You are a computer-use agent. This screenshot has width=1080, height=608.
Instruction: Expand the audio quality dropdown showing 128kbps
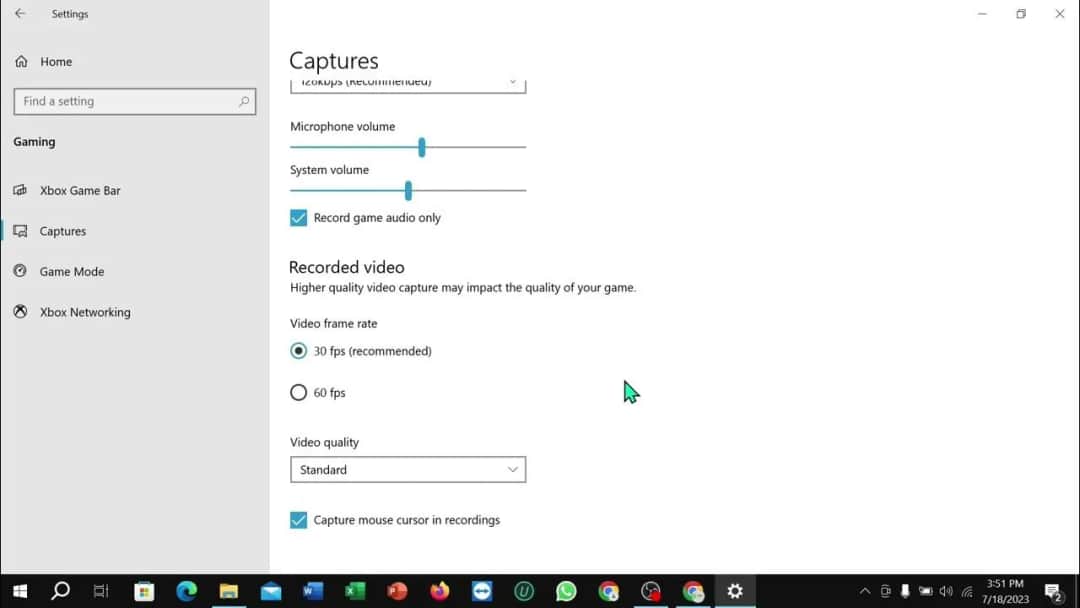click(408, 82)
